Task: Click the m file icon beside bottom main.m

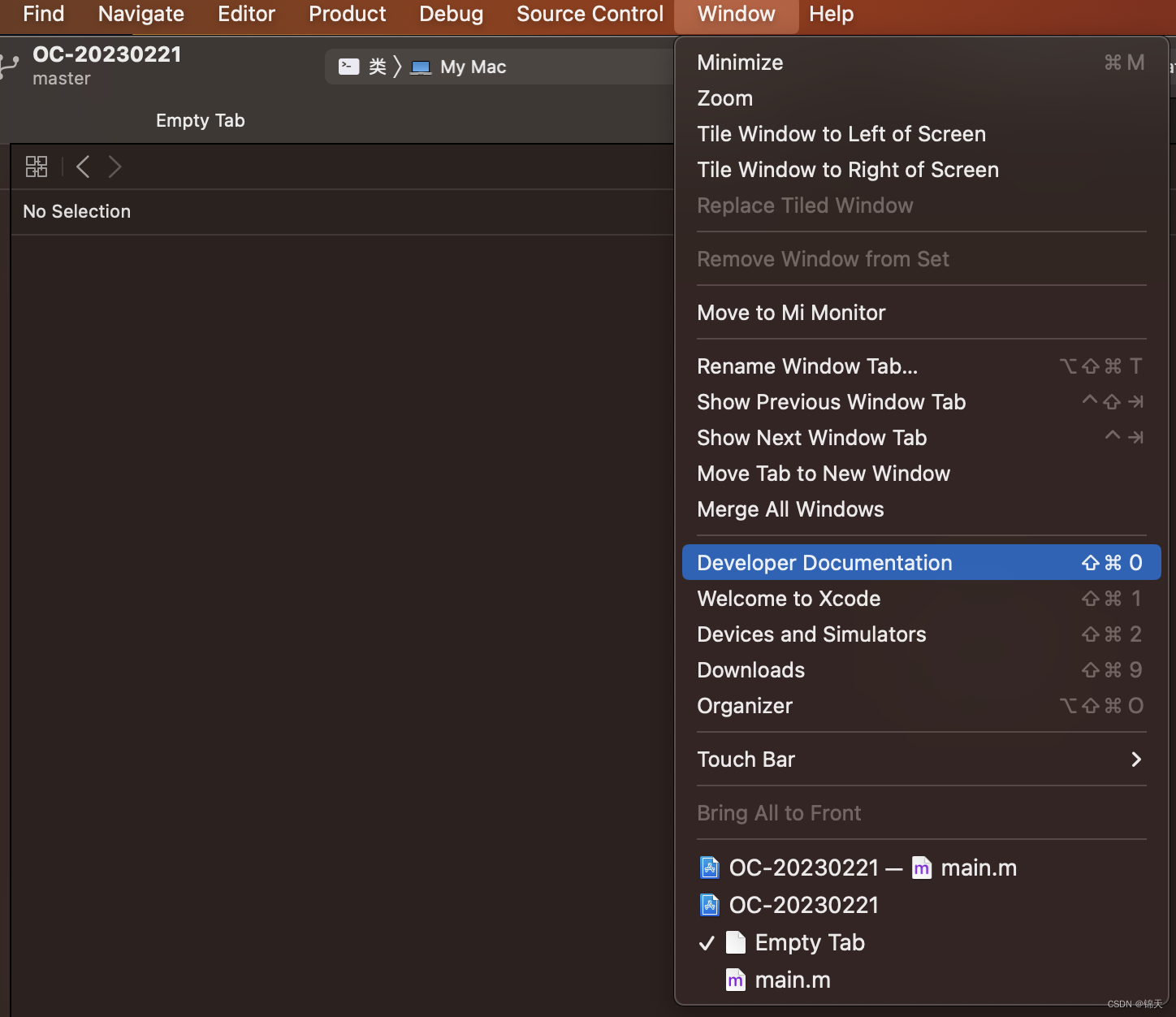Action: pyautogui.click(x=736, y=980)
